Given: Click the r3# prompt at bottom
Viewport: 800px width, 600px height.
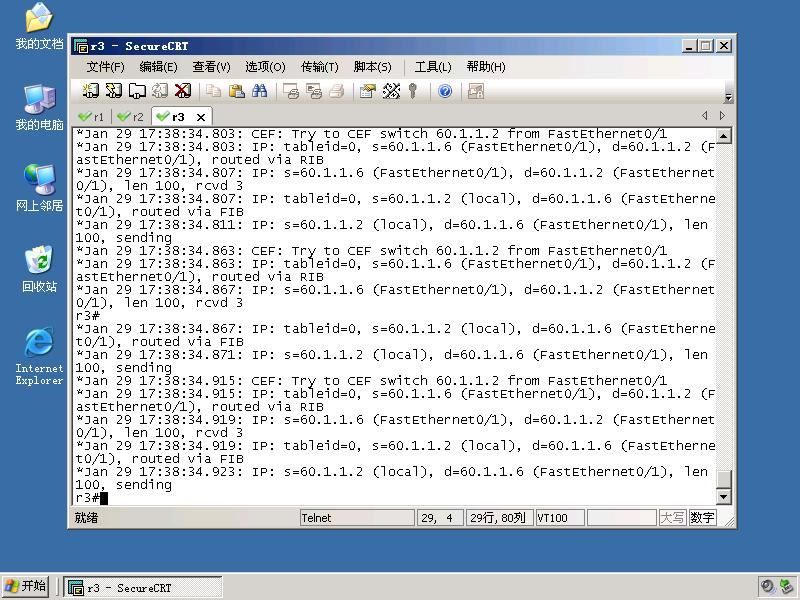Looking at the screenshot, I should coord(88,498).
